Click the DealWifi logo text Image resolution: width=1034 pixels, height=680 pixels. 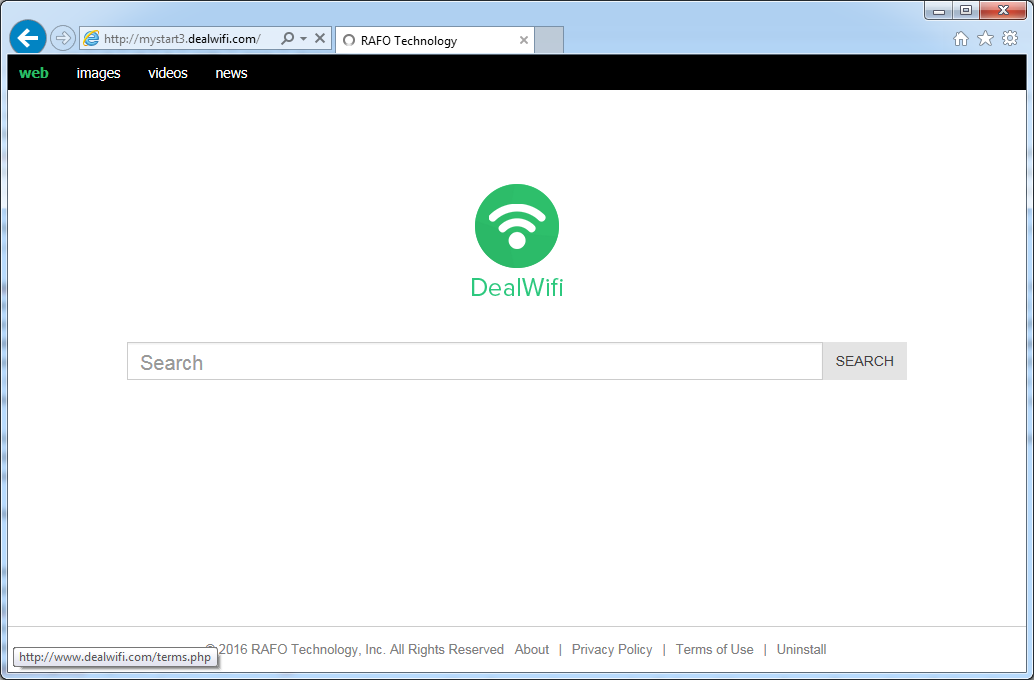[517, 288]
